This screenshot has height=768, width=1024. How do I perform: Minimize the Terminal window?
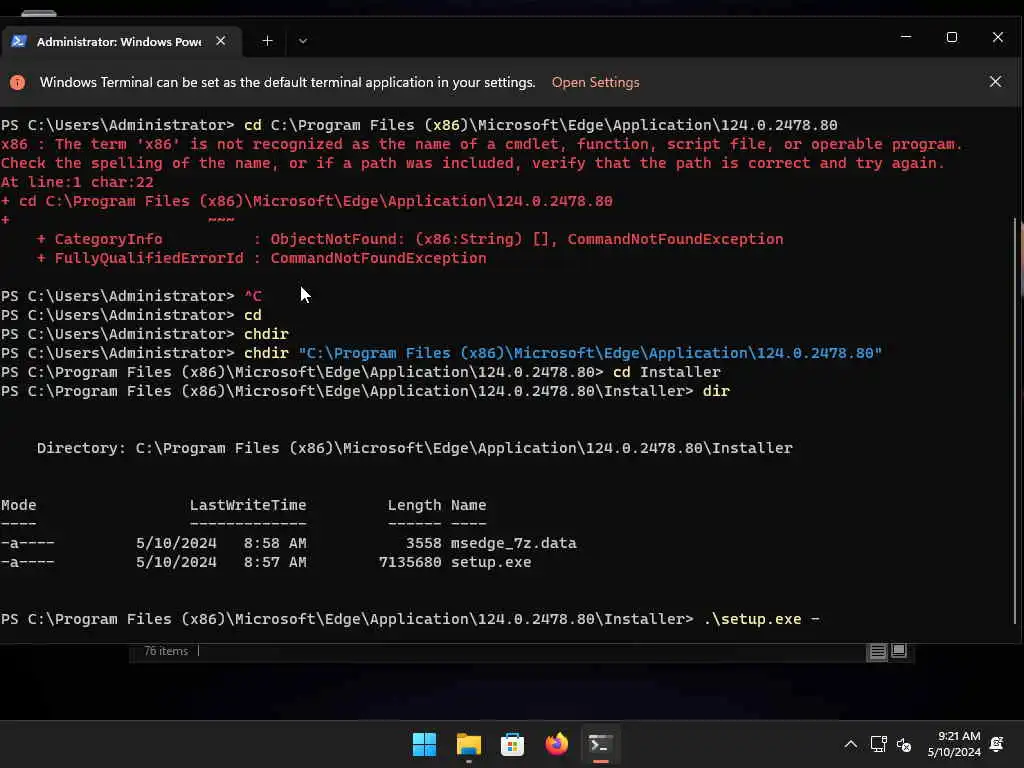click(x=906, y=37)
